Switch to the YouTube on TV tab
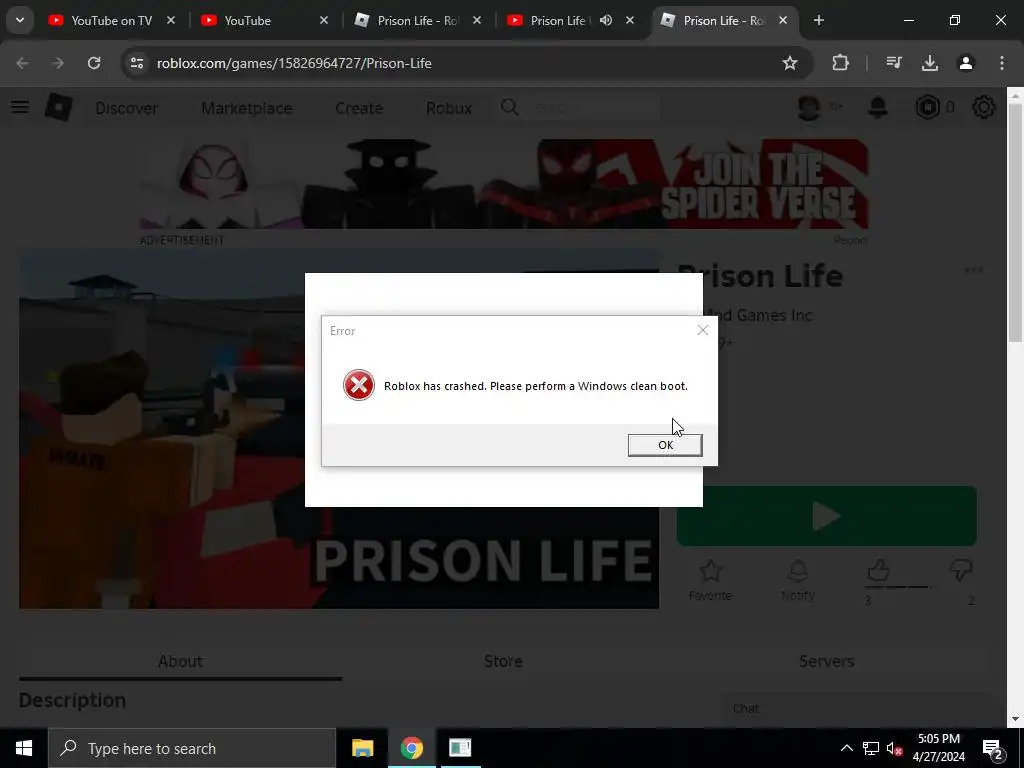The width and height of the screenshot is (1024, 768). [x=111, y=20]
